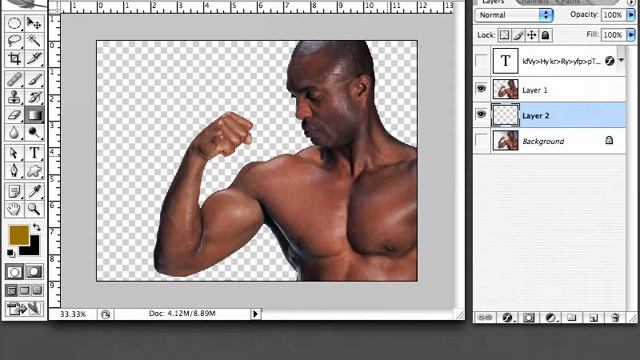The width and height of the screenshot is (640, 360).
Task: Toggle Lock transparent pixels
Action: click(x=504, y=35)
